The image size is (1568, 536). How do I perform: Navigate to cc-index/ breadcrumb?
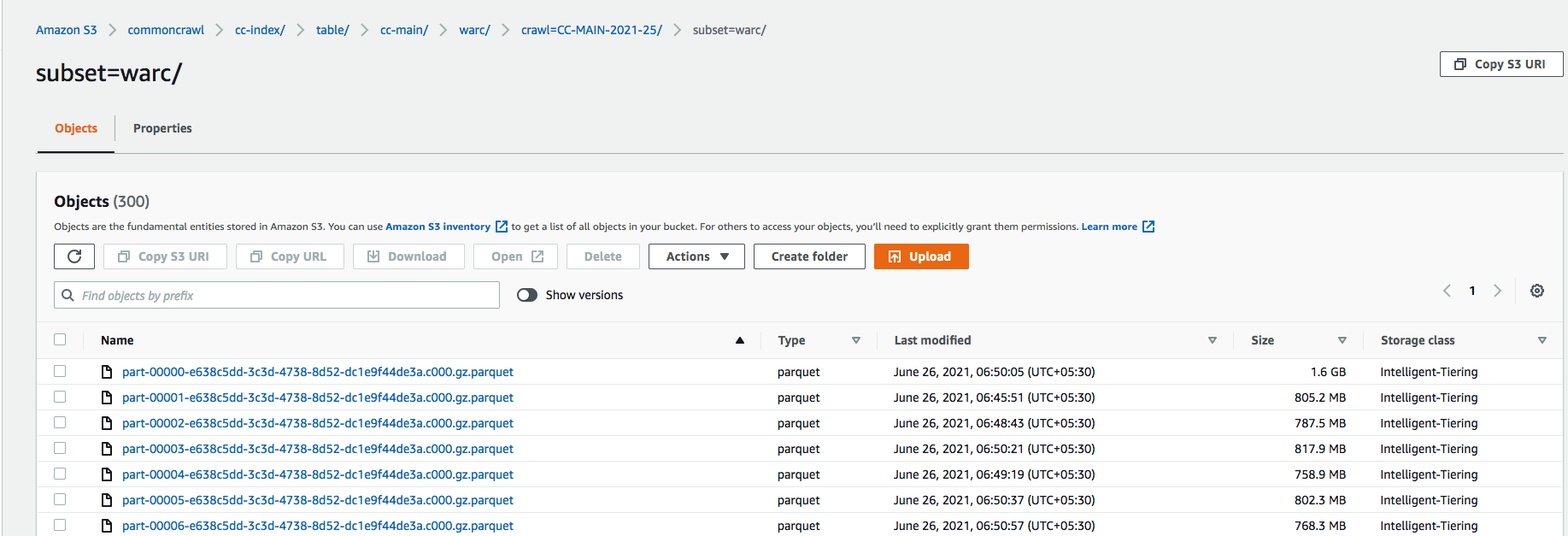[260, 30]
